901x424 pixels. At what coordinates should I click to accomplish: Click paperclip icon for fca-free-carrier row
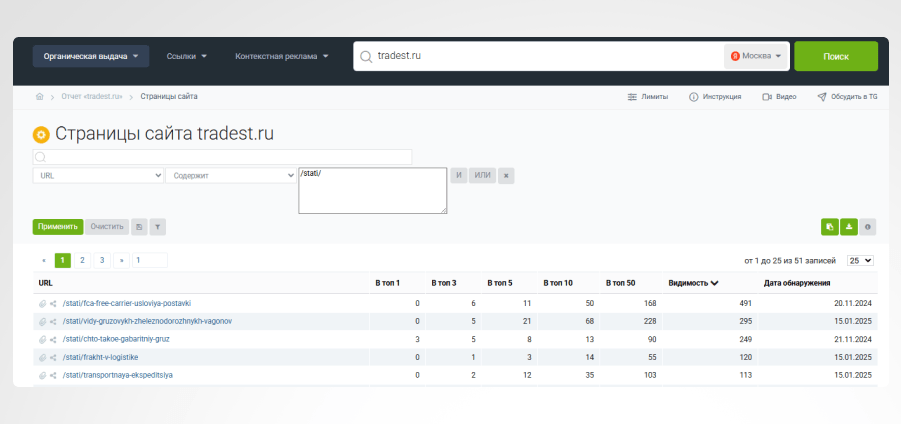(x=42, y=303)
